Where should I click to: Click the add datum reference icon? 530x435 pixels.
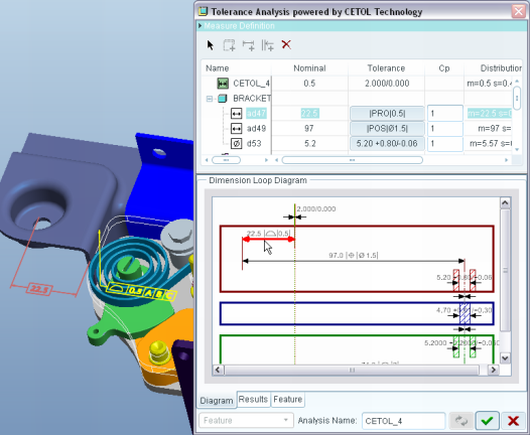click(267, 45)
